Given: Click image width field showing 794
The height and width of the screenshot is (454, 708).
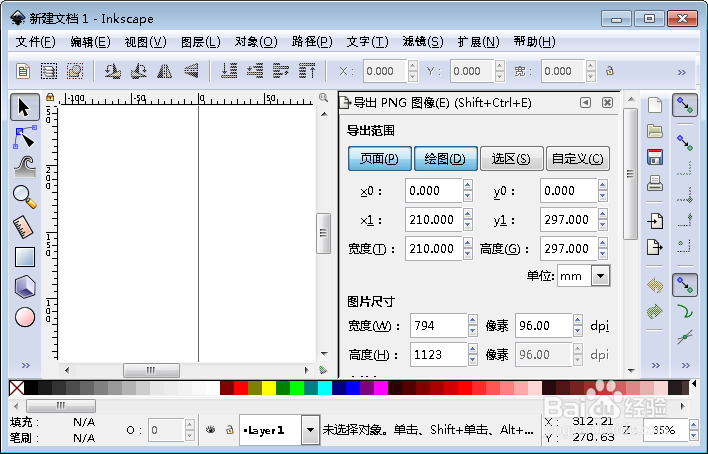Looking at the screenshot, I should [438, 326].
